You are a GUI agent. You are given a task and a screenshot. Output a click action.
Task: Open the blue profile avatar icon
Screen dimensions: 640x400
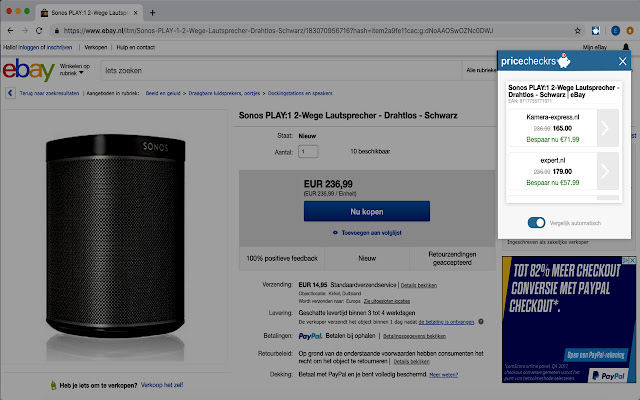[616, 31]
